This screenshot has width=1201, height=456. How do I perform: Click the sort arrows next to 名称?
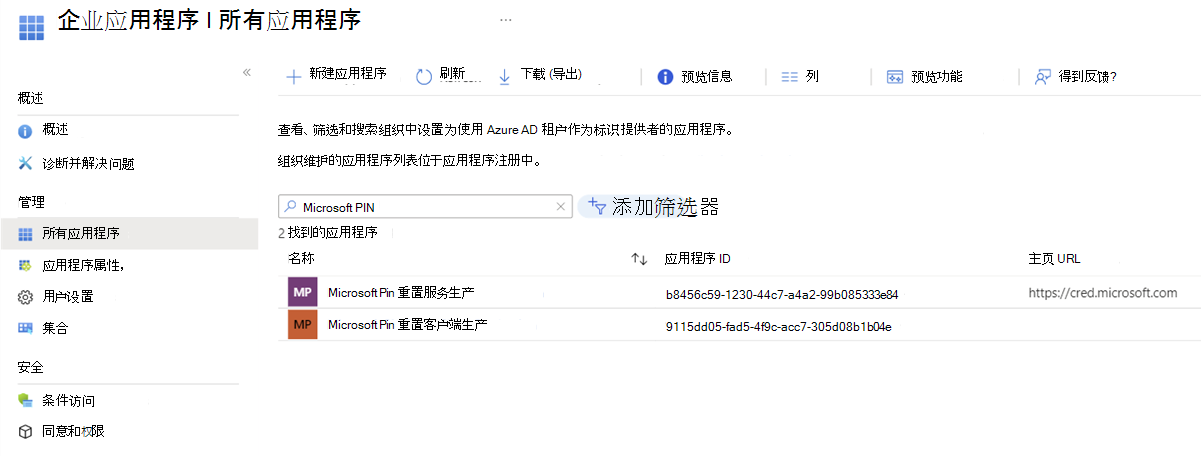(639, 259)
